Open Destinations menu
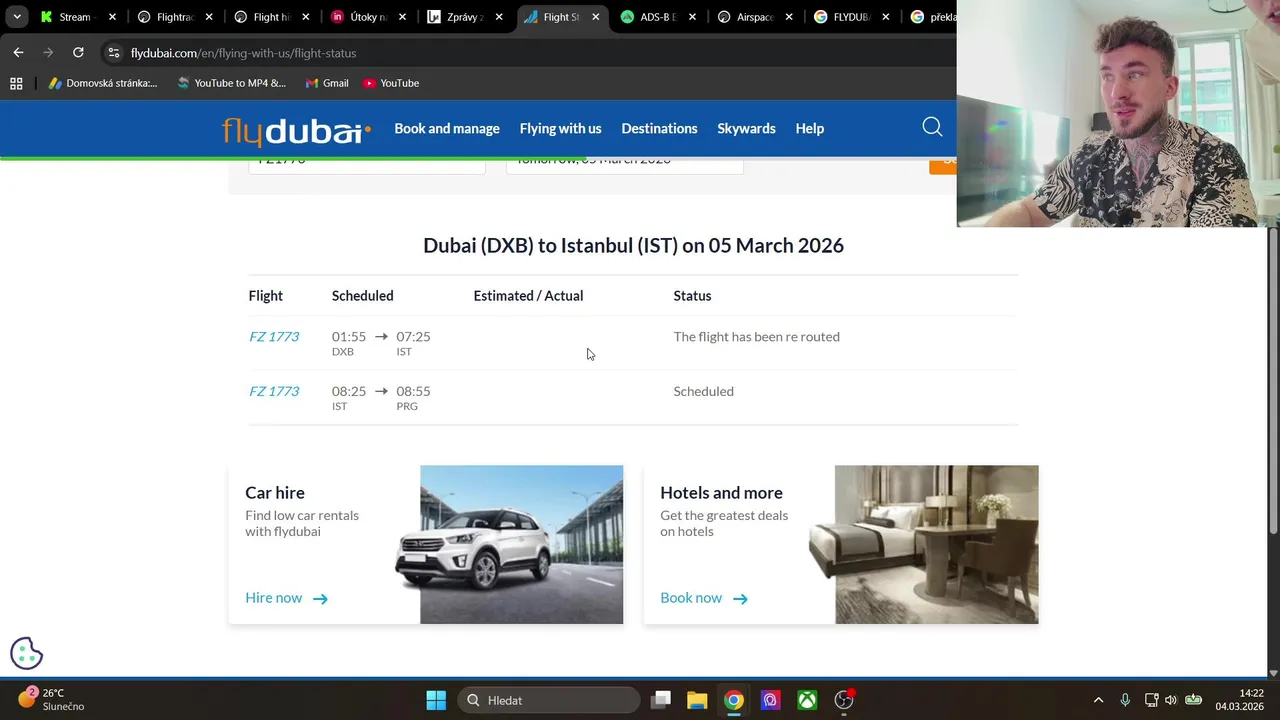Image resolution: width=1280 pixels, height=720 pixels. coord(659,128)
